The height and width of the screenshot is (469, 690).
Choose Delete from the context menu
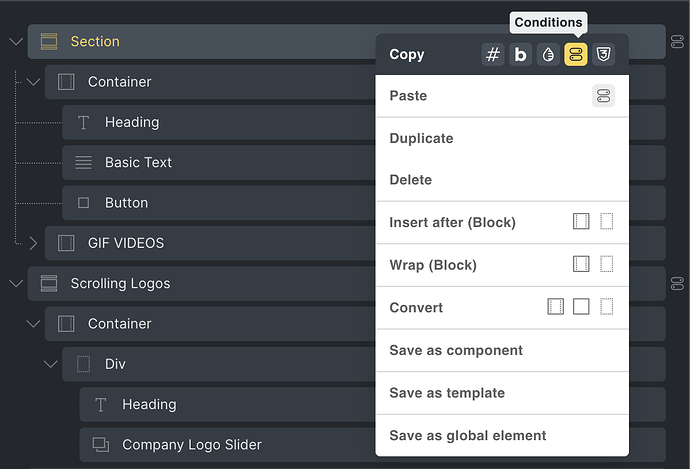[x=411, y=180]
